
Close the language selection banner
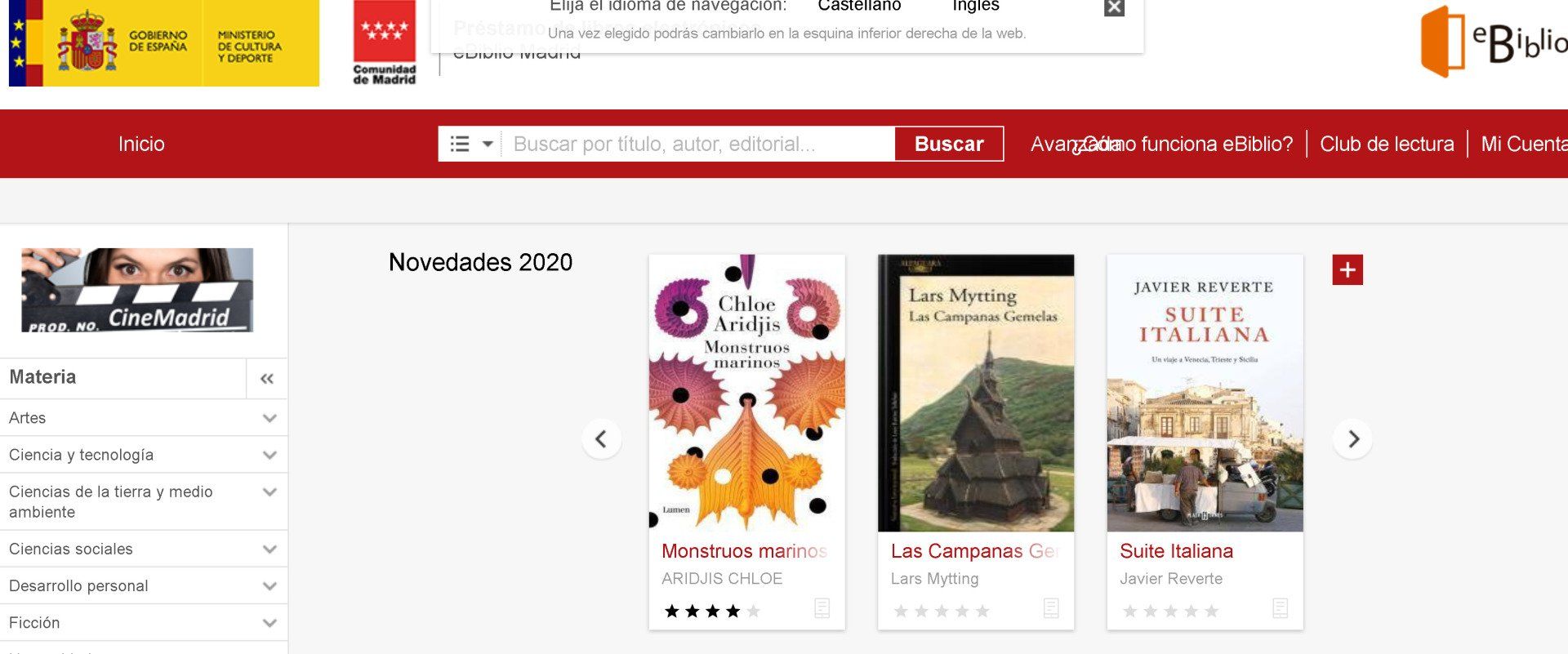(x=1114, y=8)
